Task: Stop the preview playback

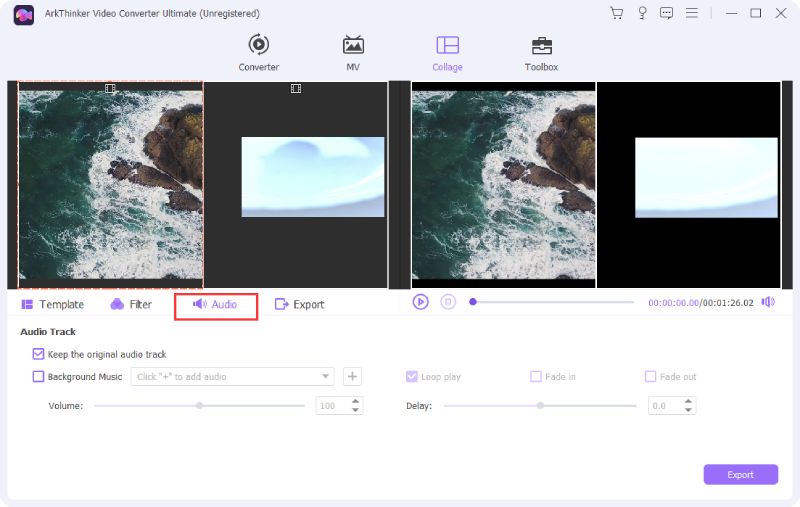Action: click(448, 302)
